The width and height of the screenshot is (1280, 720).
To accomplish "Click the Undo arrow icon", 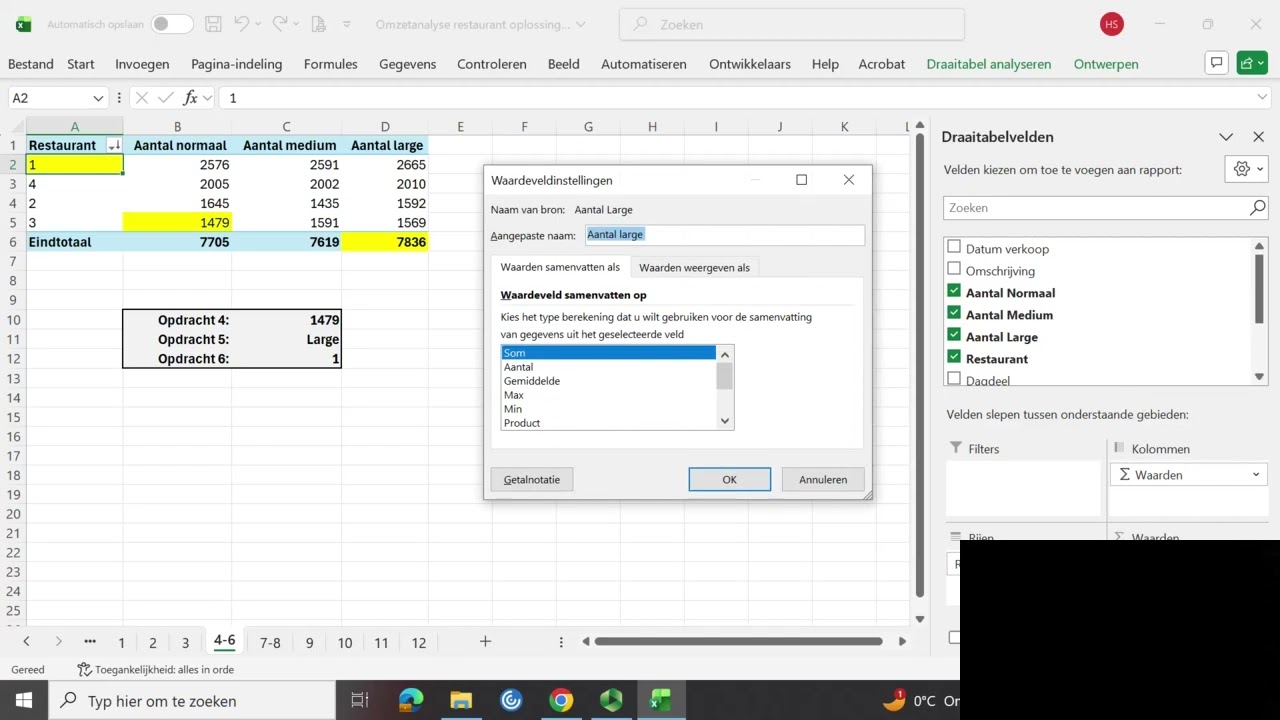I will pyautogui.click(x=241, y=24).
